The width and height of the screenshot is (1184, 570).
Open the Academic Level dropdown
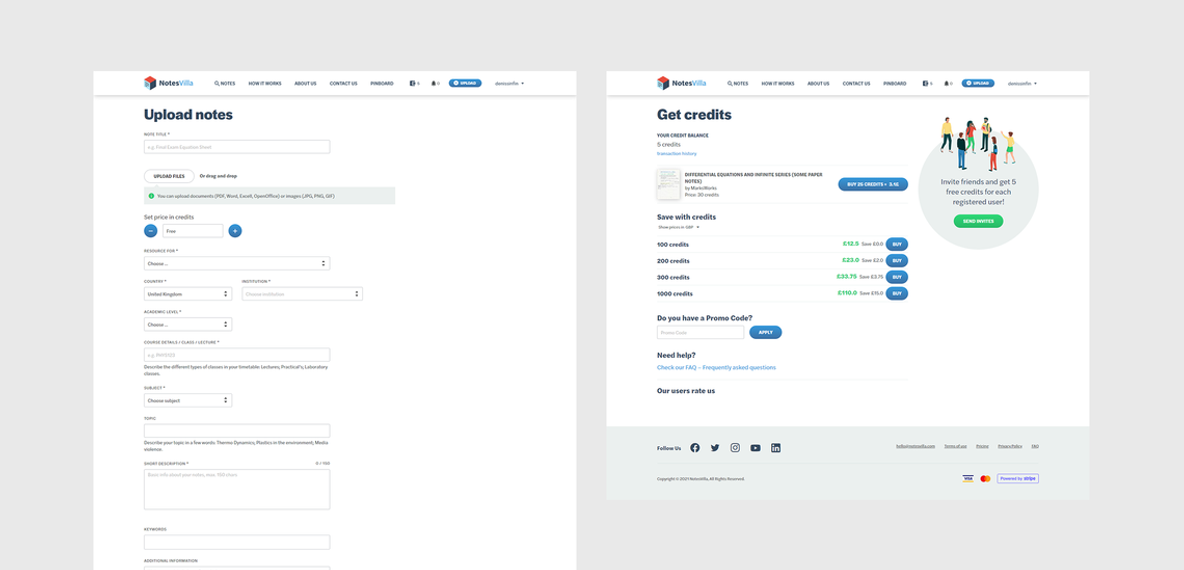188,325
